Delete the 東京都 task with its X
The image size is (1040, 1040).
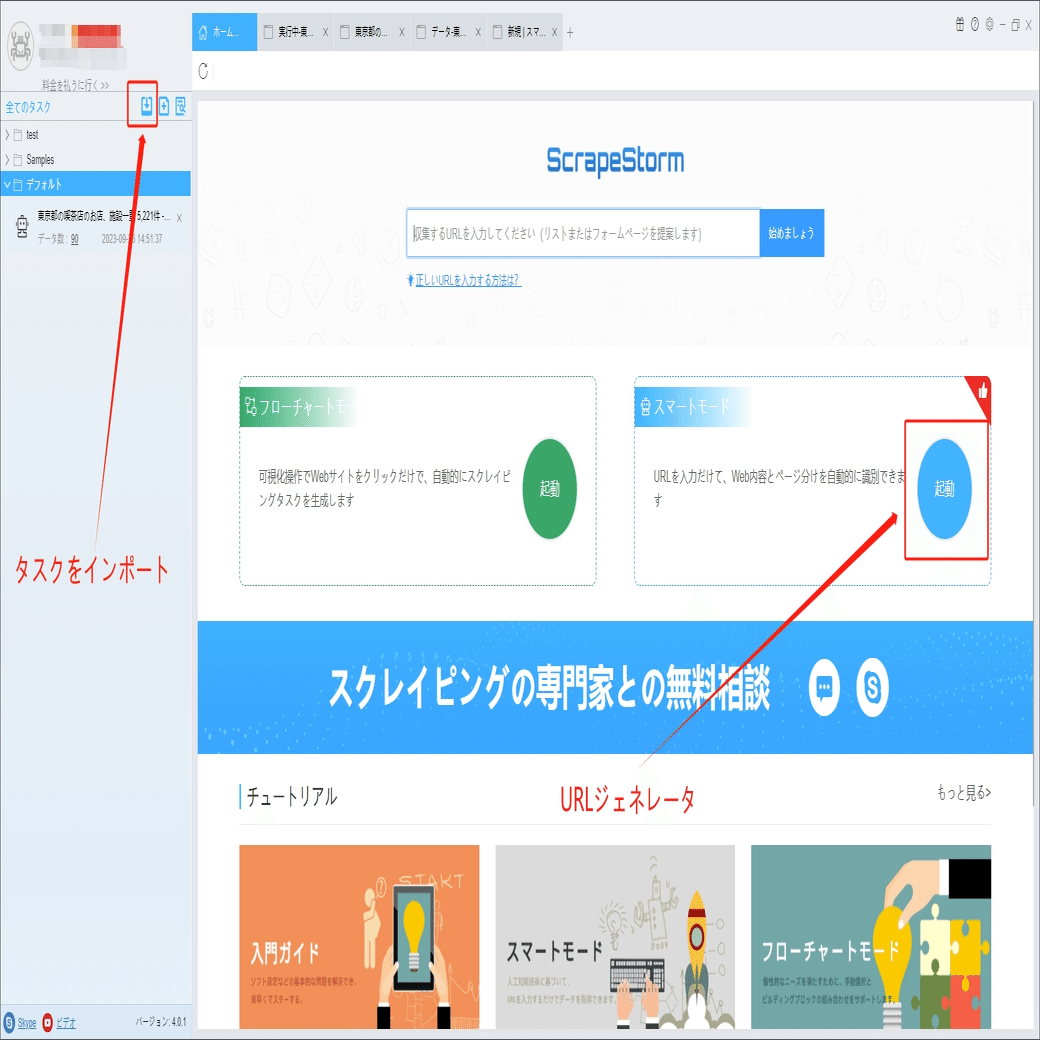point(179,218)
